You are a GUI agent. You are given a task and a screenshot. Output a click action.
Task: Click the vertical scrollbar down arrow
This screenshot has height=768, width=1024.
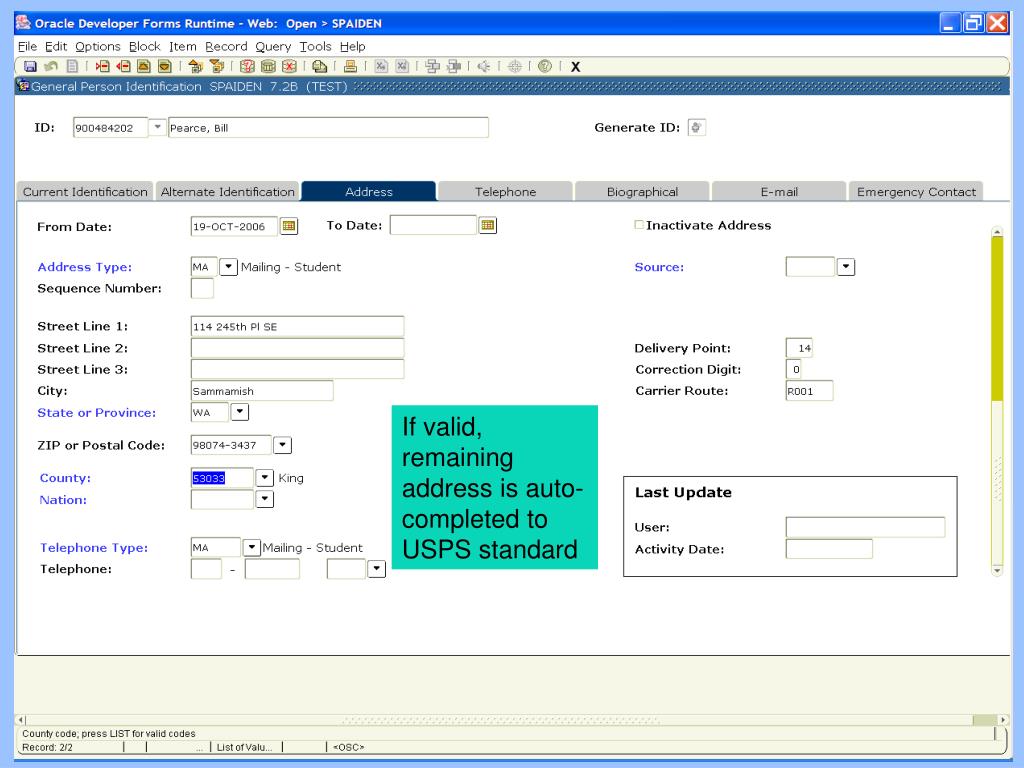[x=997, y=570]
